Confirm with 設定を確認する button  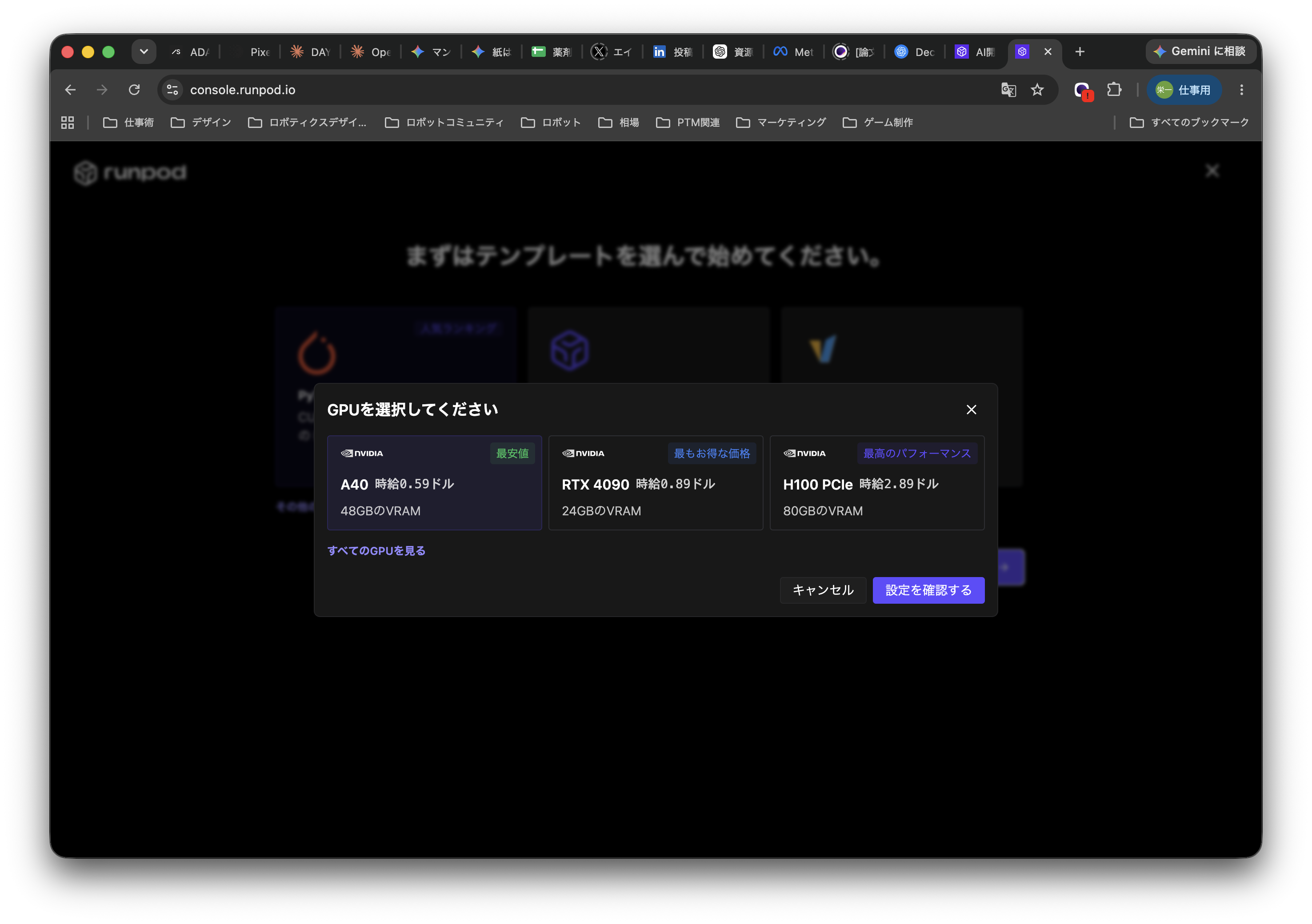click(928, 590)
